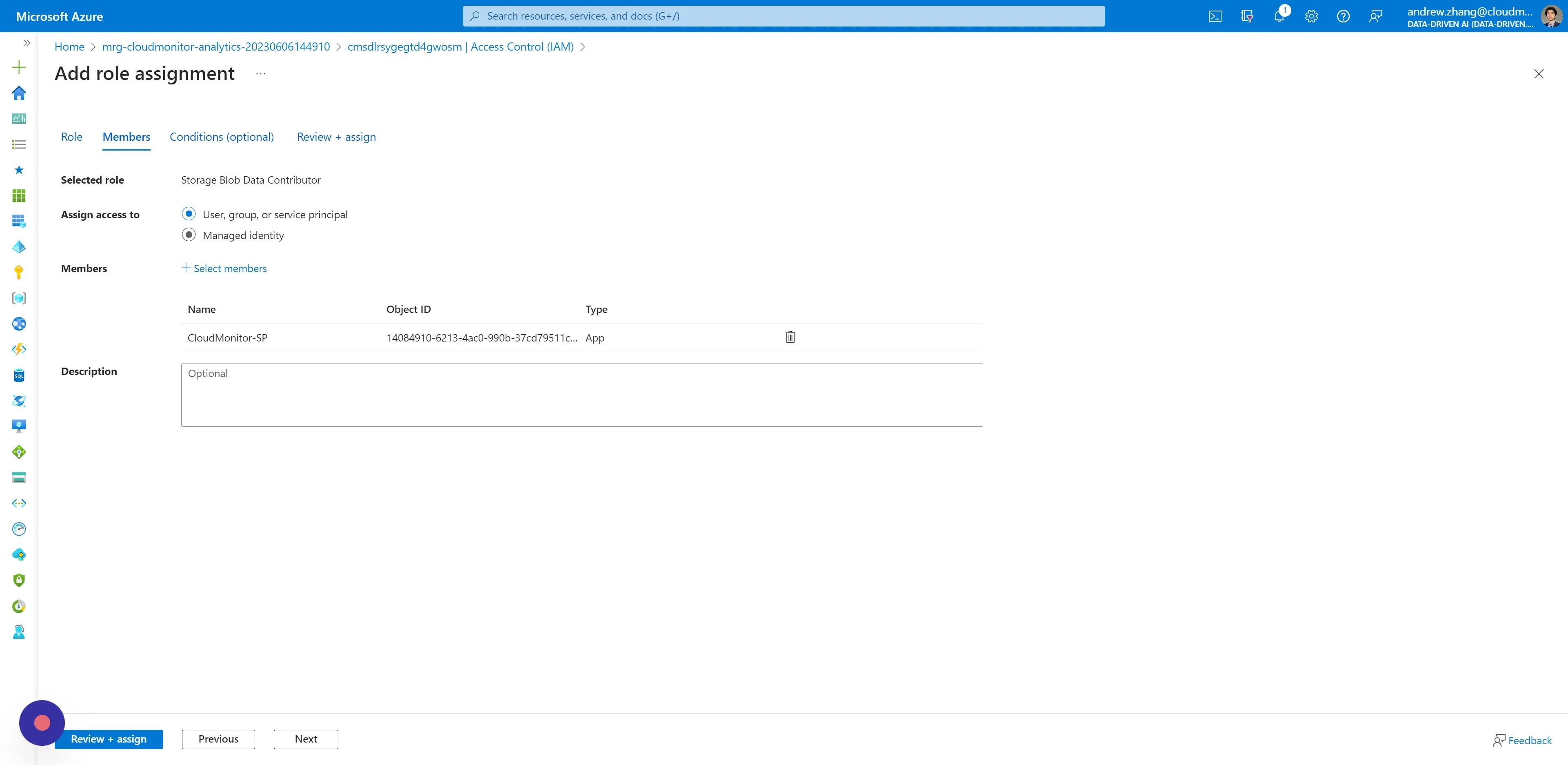The image size is (1568, 765).
Task: Click the Previous button
Action: (218, 739)
